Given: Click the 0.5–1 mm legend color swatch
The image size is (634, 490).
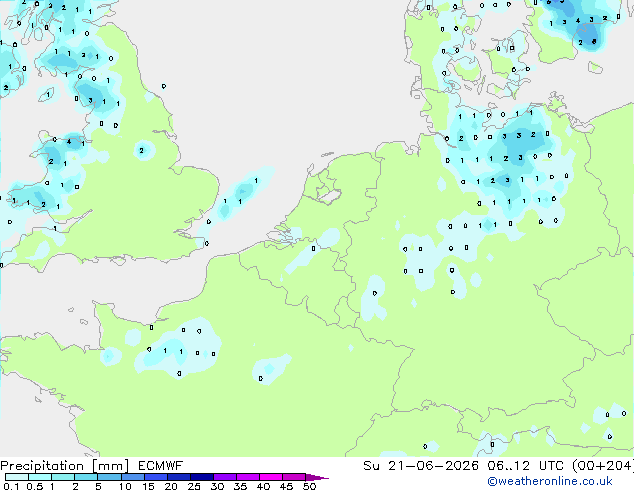Looking at the screenshot, I should coord(40,477).
